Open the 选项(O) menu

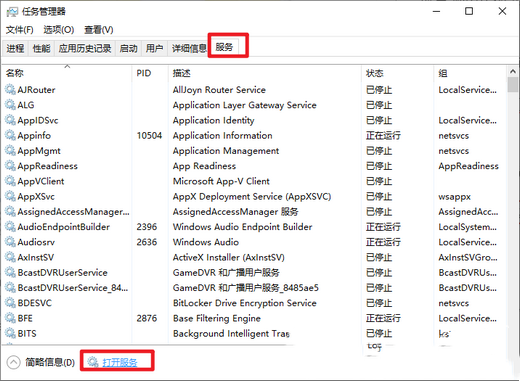tap(59, 30)
